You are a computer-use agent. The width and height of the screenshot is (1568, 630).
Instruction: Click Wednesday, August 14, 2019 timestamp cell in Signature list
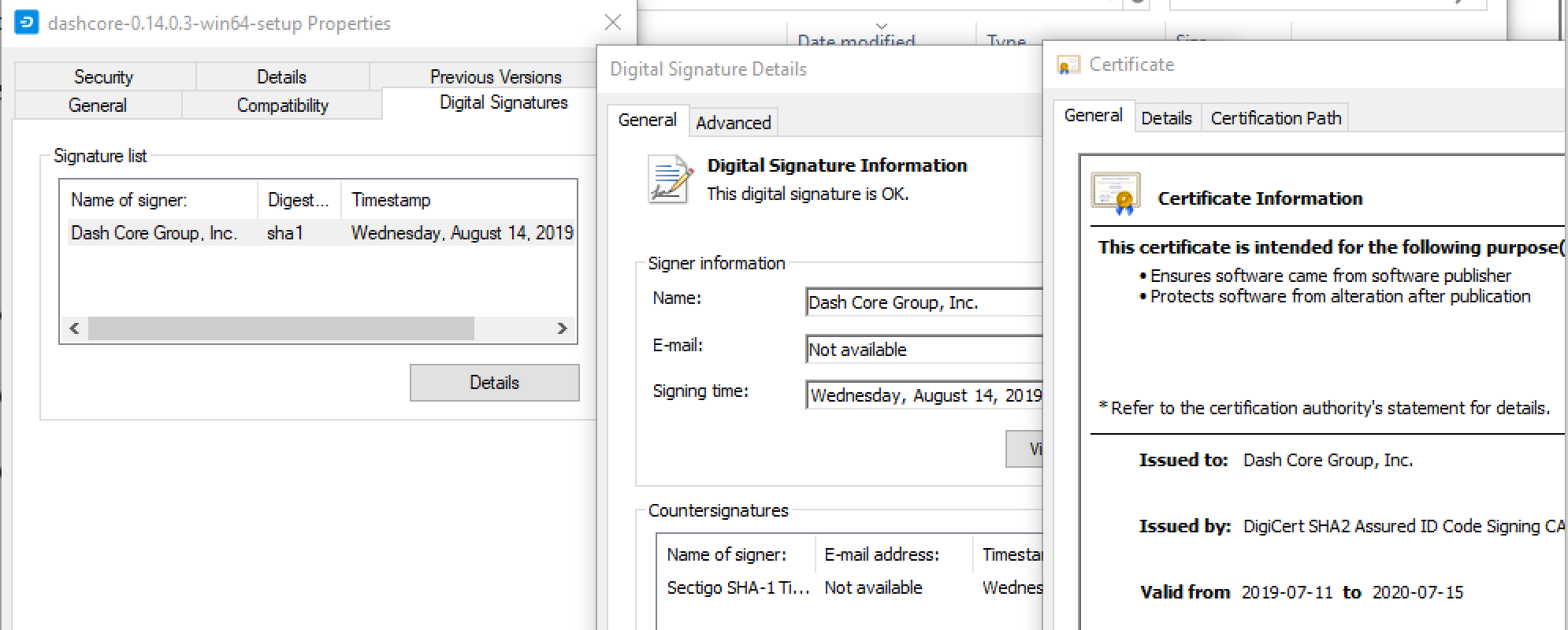click(x=463, y=233)
